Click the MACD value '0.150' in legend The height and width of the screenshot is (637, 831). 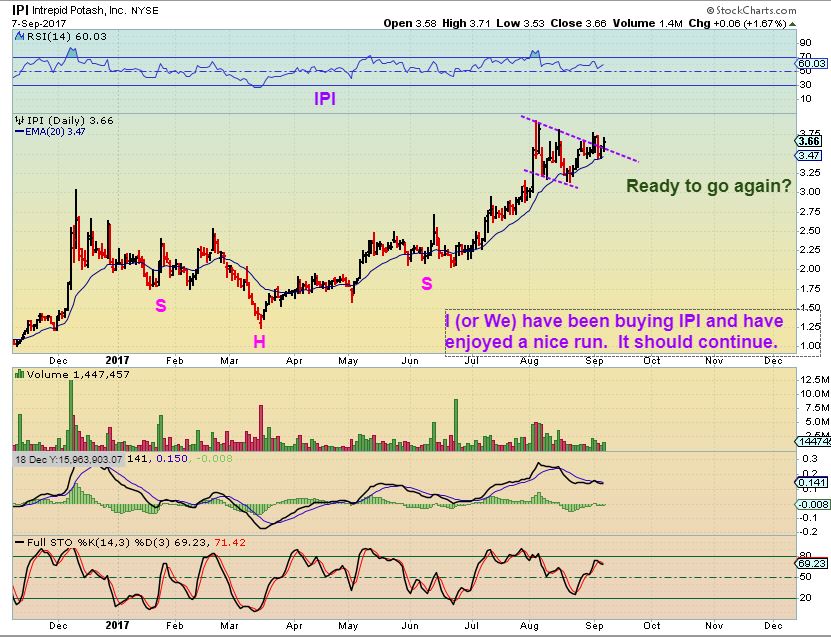click(x=172, y=458)
